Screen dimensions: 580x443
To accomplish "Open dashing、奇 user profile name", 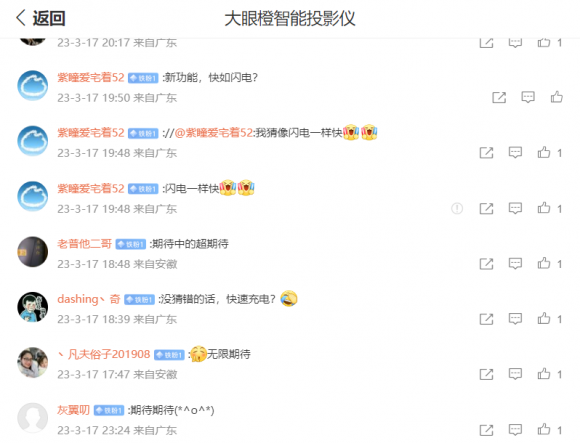I will 89,299.
